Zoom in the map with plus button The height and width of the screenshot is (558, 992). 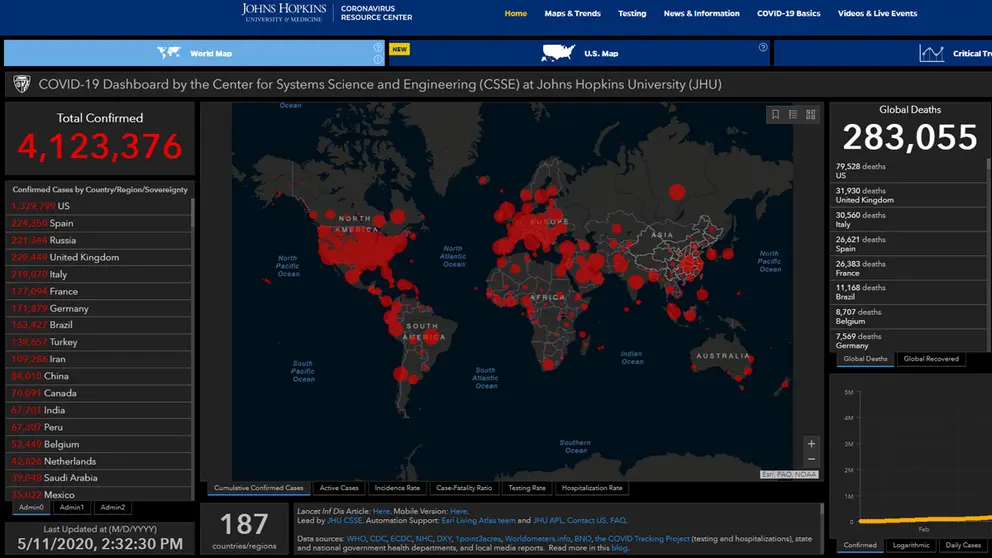[x=811, y=443]
